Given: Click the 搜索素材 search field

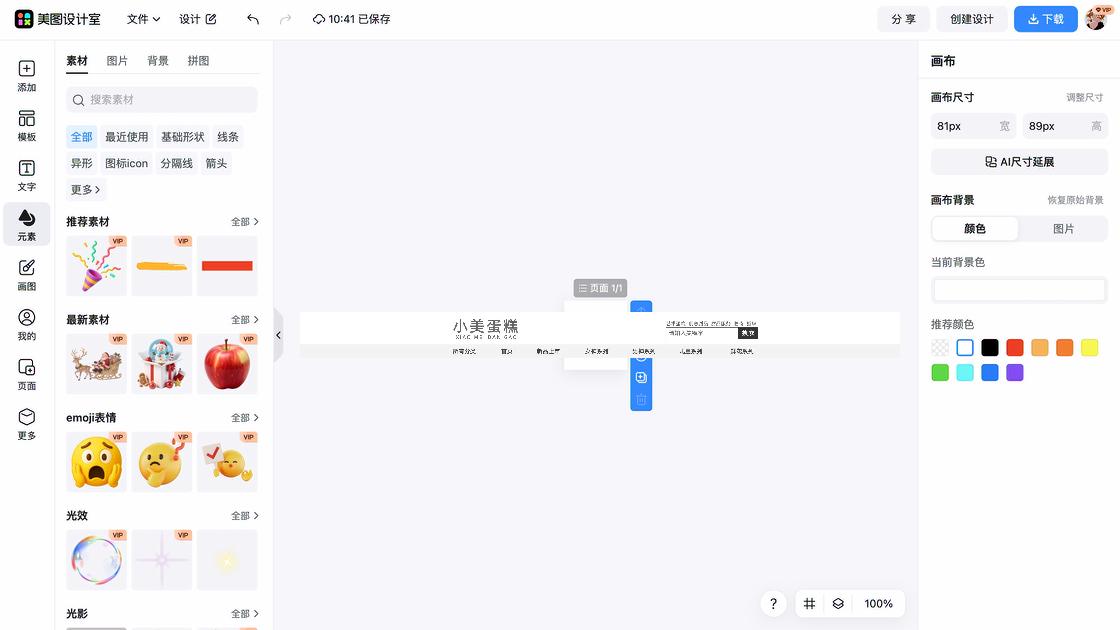Looking at the screenshot, I should [161, 100].
